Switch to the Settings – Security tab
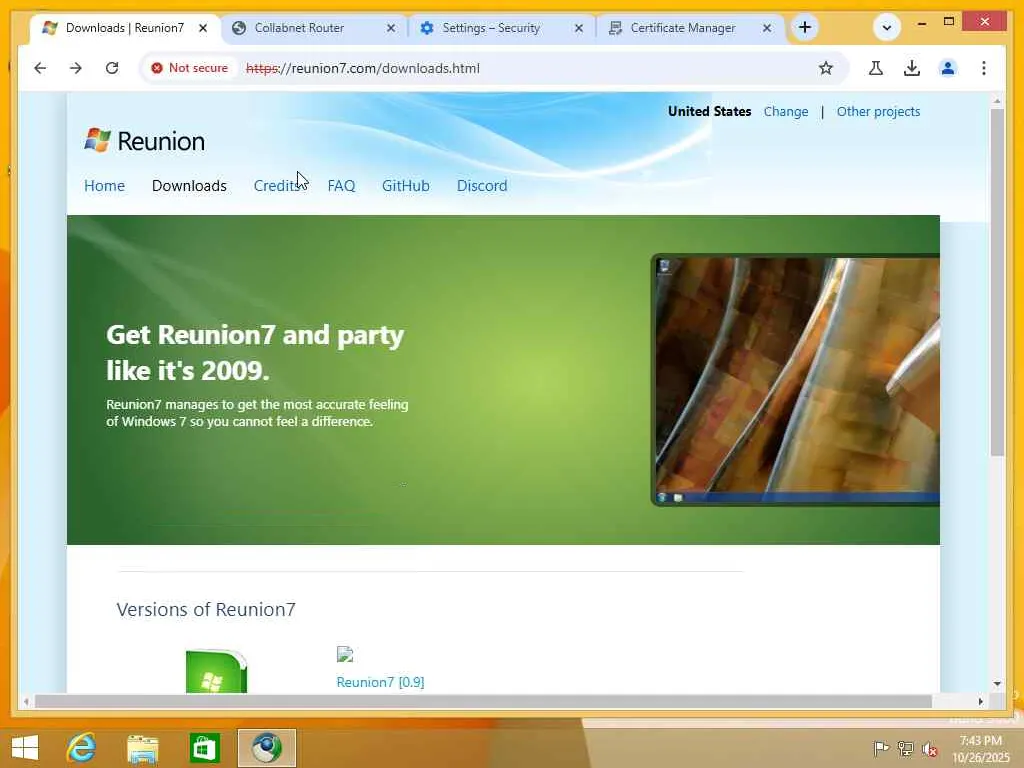Screen dimensions: 1024x768 pyautogui.click(x=503, y=28)
